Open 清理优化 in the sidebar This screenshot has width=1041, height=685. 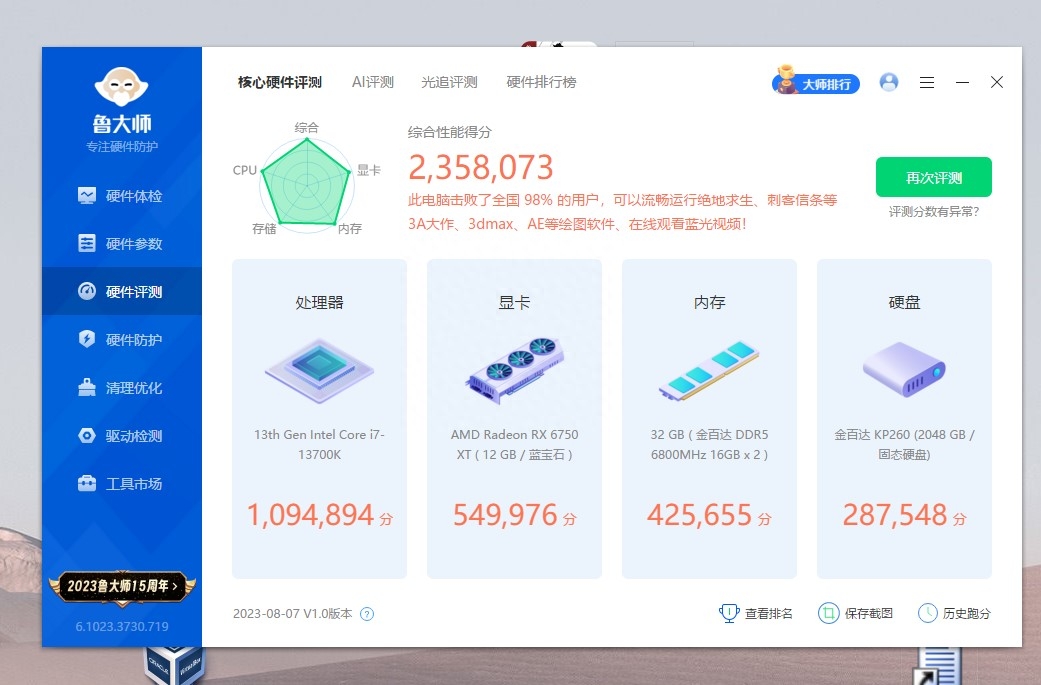[122, 388]
